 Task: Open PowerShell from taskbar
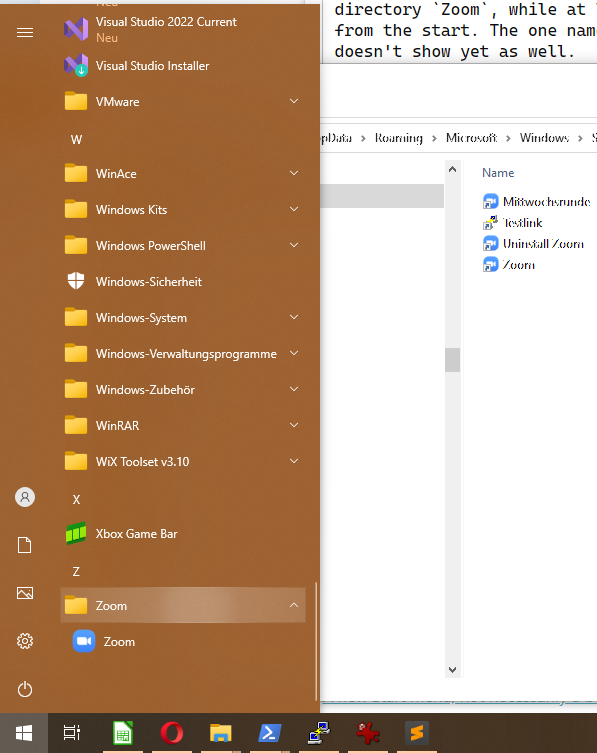tap(270, 733)
